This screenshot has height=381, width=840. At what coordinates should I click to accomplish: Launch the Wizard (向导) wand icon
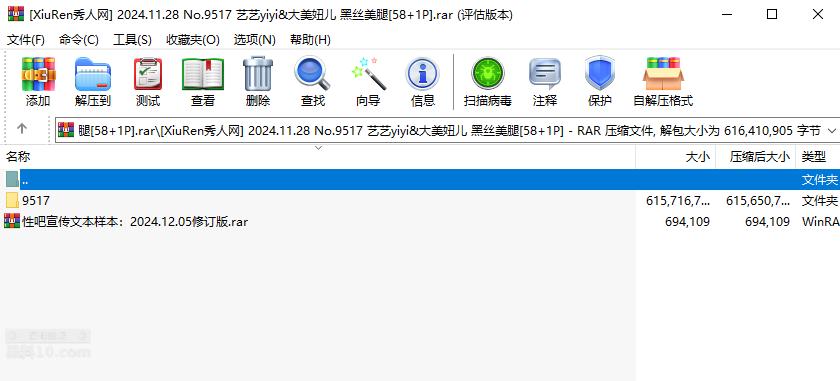[x=368, y=81]
